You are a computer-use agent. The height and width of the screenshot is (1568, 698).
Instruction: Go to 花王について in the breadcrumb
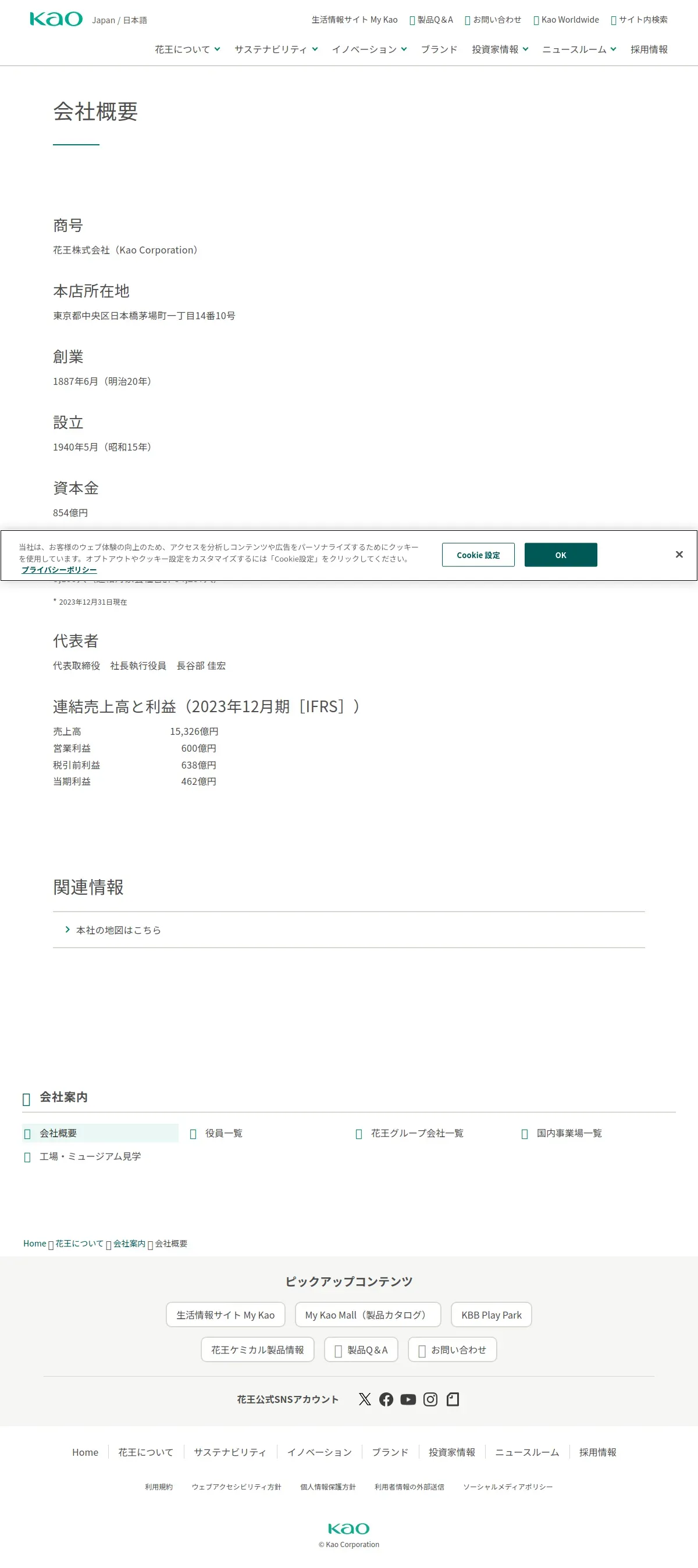coord(79,1243)
